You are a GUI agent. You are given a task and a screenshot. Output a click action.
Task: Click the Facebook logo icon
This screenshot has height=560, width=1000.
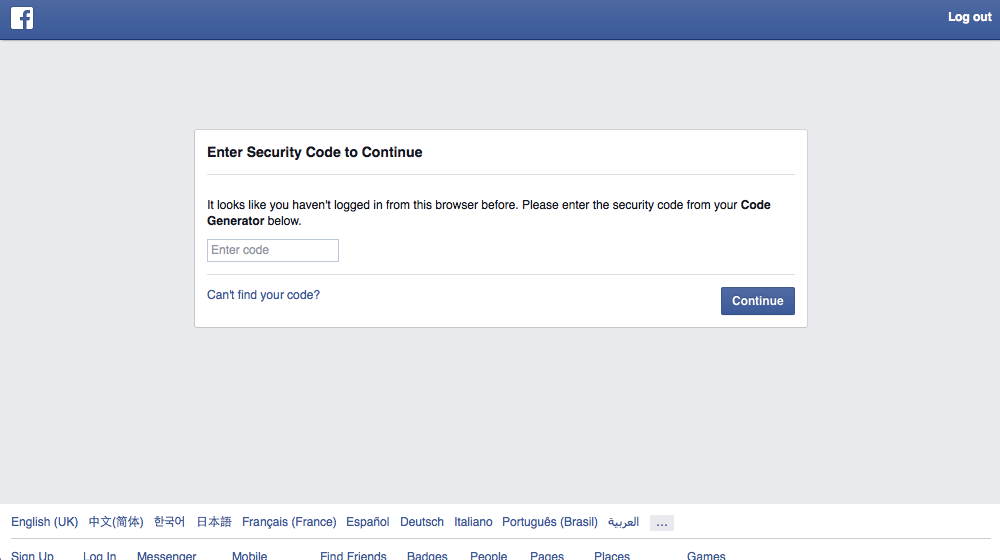pyautogui.click(x=22, y=18)
